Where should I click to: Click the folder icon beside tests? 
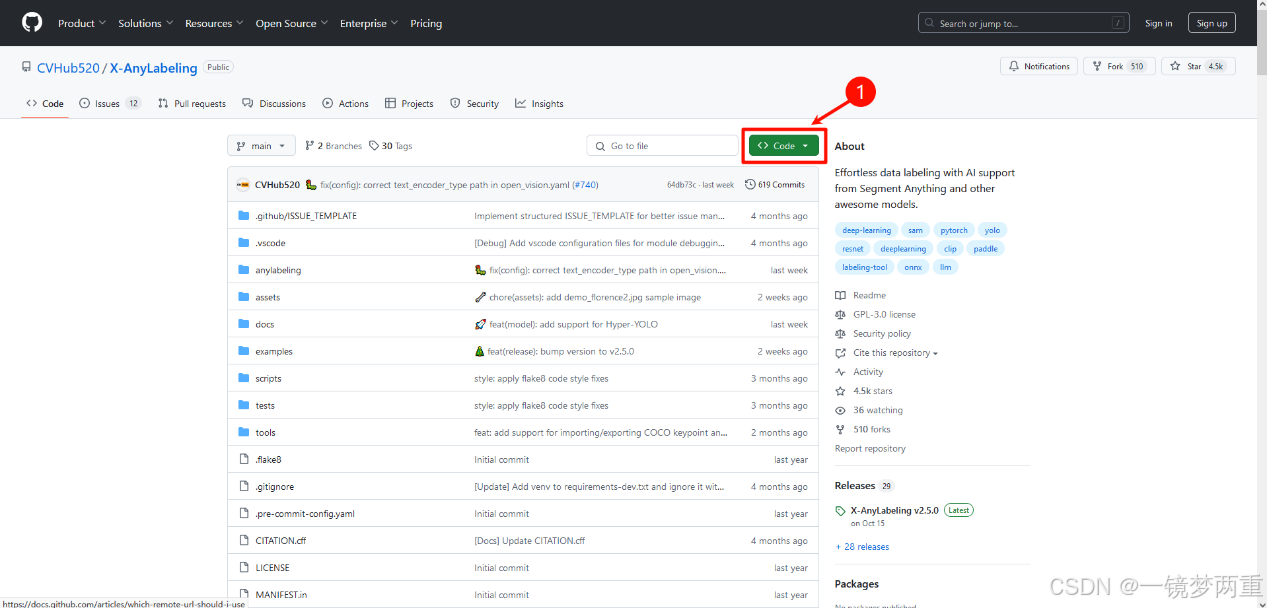click(x=243, y=405)
